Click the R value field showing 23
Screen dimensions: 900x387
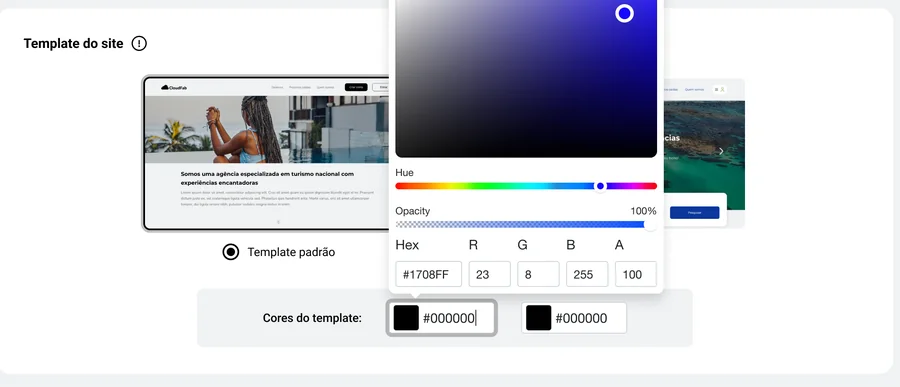point(490,274)
